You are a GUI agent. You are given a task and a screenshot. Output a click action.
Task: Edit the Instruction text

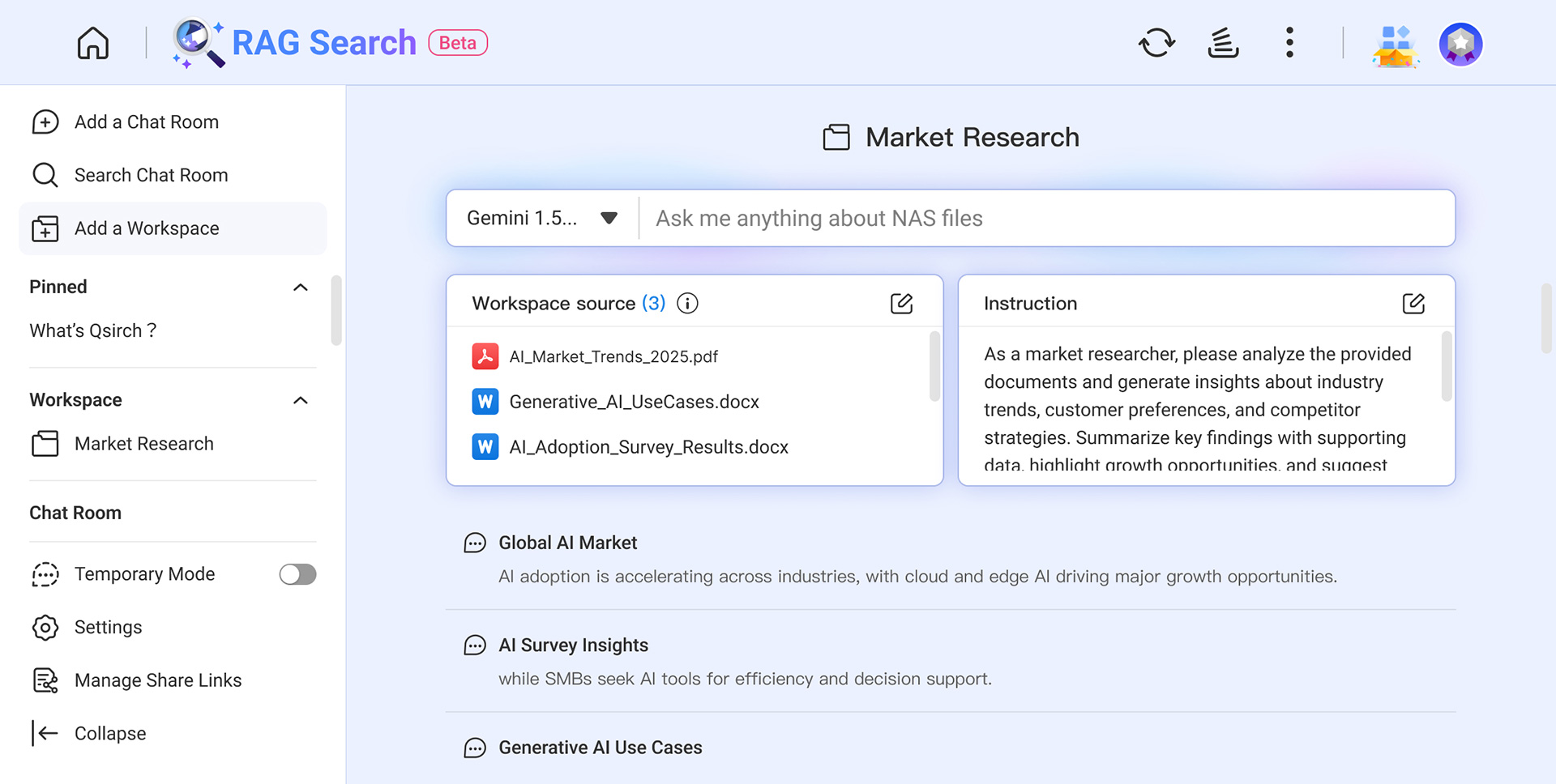[x=1413, y=304]
